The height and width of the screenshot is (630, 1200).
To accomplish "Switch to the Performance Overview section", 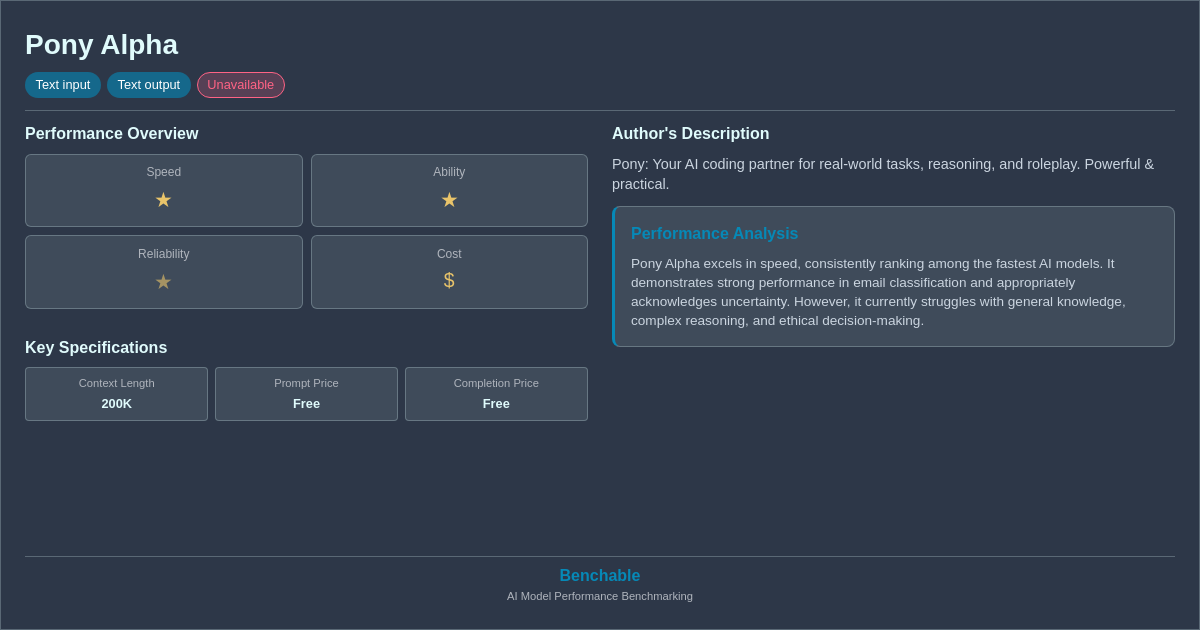I will 112,133.
